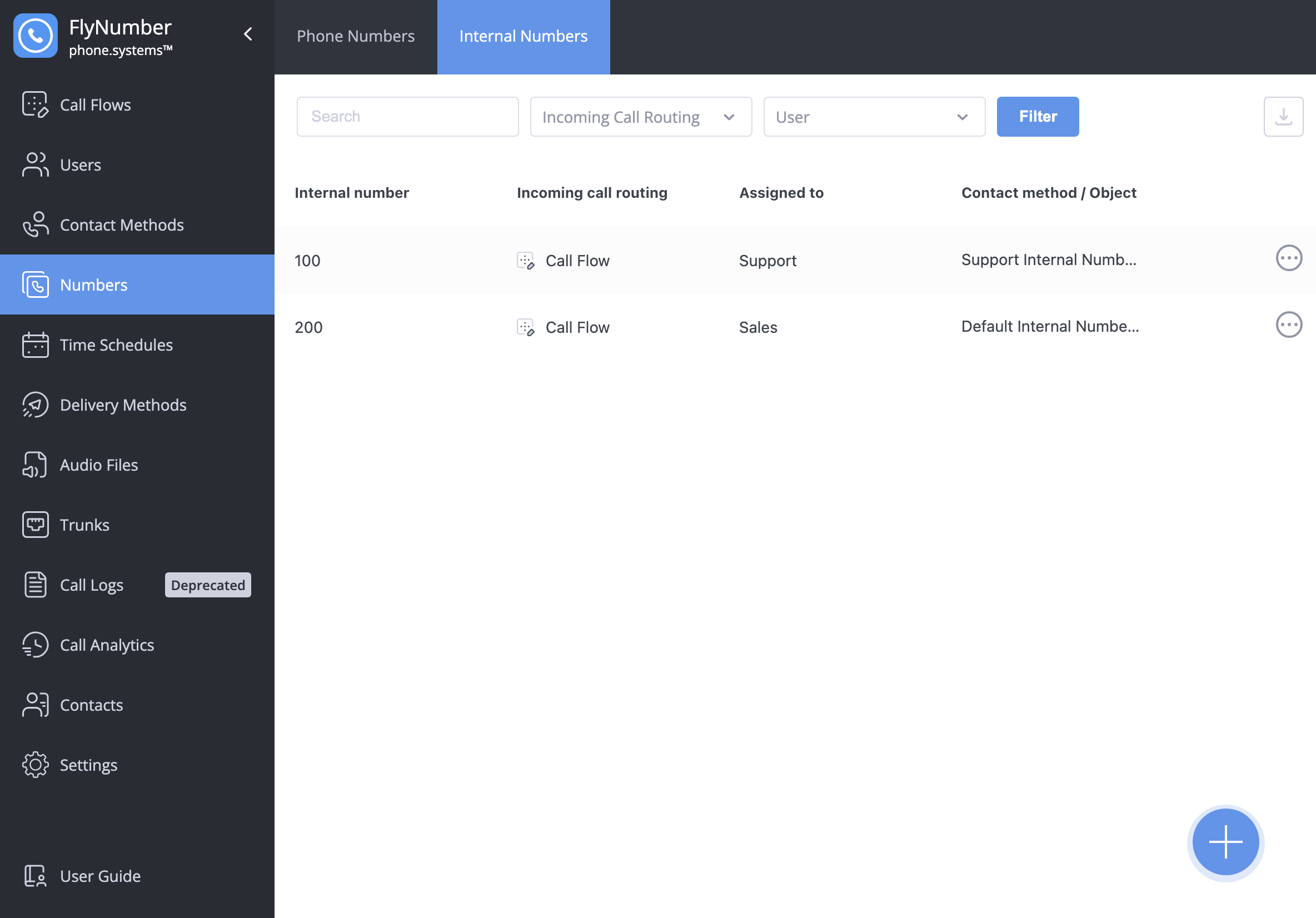Open the more options menu for number 100
The width and height of the screenshot is (1316, 918).
1289,258
